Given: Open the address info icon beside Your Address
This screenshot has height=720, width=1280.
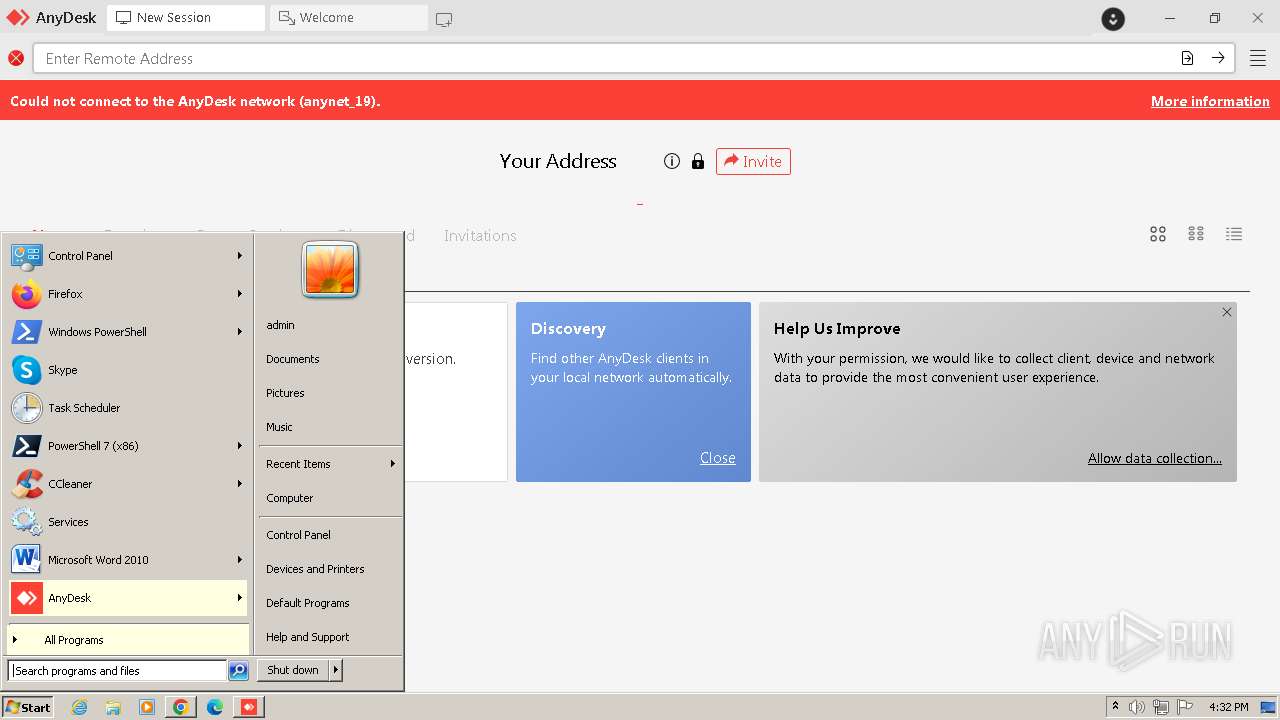Looking at the screenshot, I should [672, 161].
